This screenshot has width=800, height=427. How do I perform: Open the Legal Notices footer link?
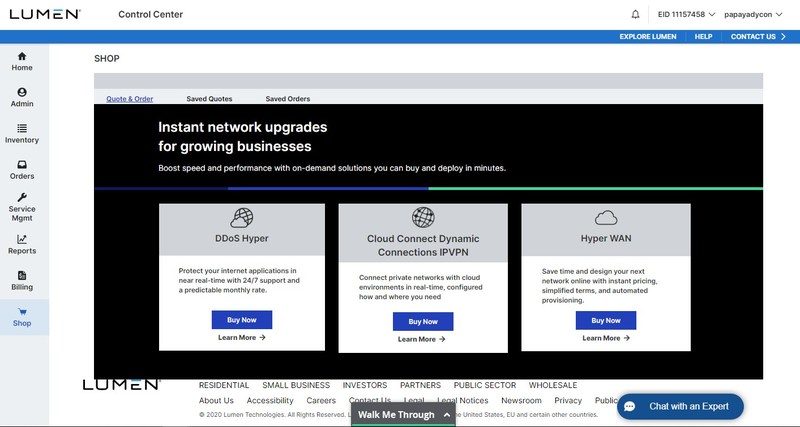tap(463, 400)
